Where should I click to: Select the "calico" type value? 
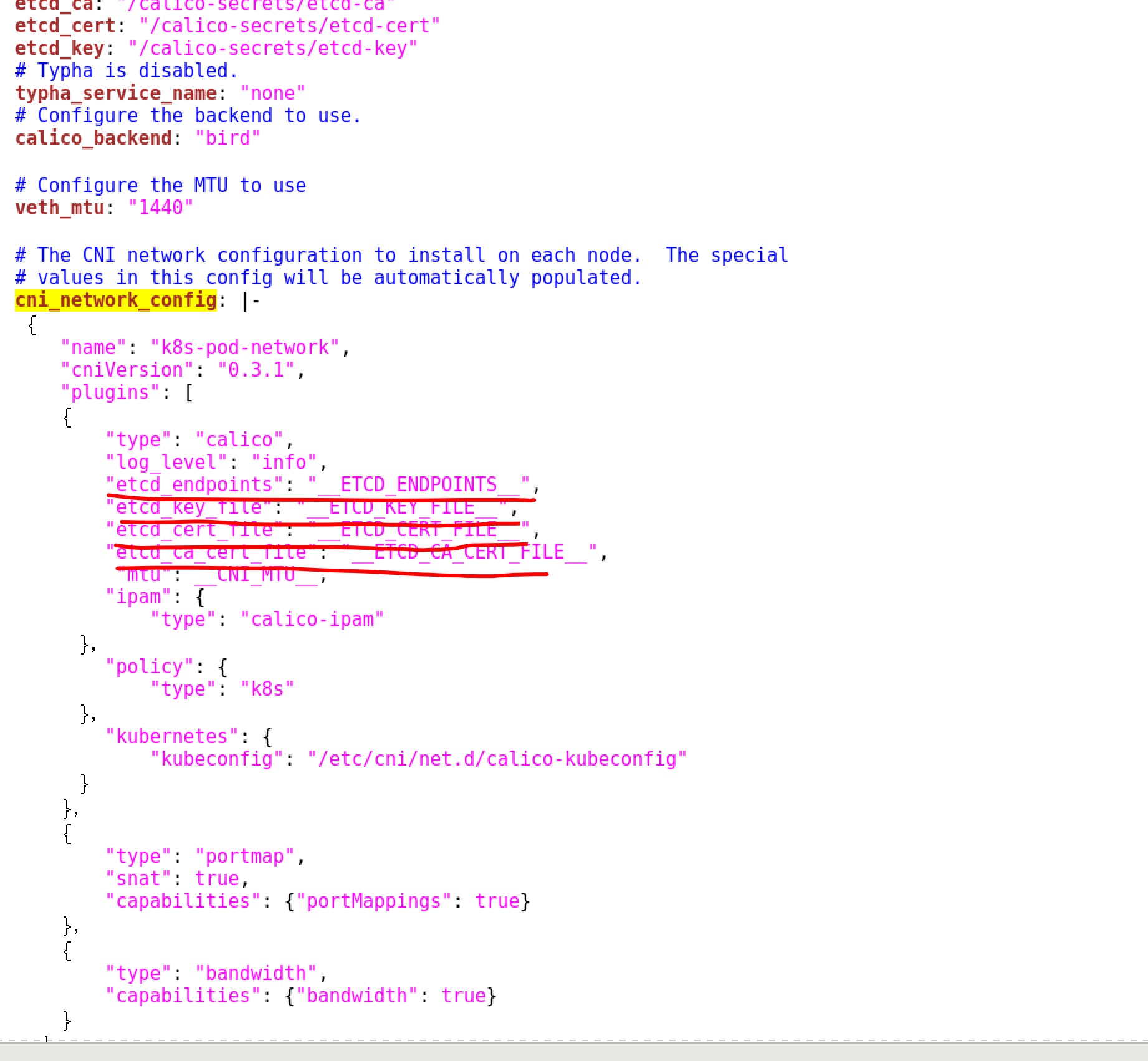[x=239, y=440]
